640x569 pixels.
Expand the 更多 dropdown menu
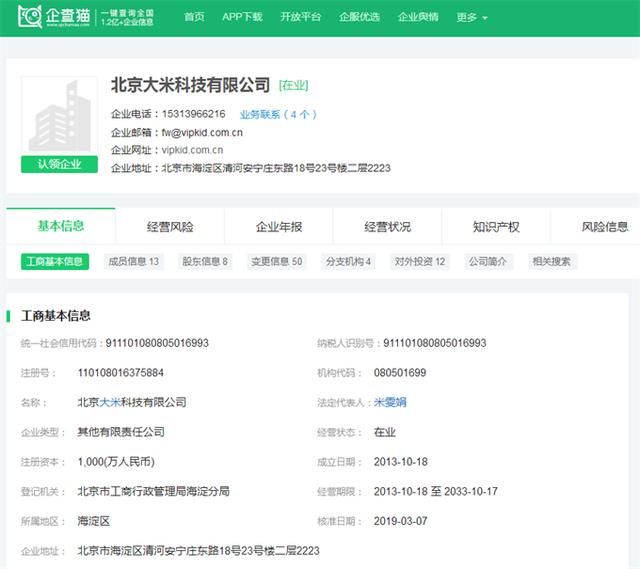[x=472, y=18]
